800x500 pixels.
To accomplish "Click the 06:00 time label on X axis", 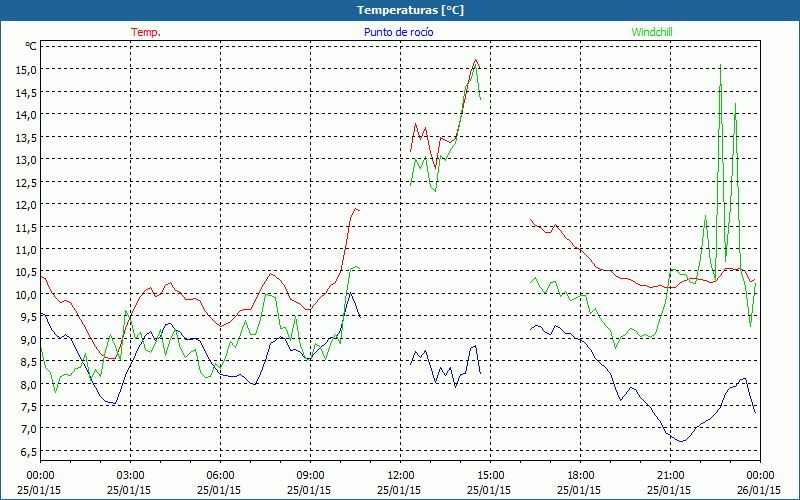I will [x=220, y=476].
